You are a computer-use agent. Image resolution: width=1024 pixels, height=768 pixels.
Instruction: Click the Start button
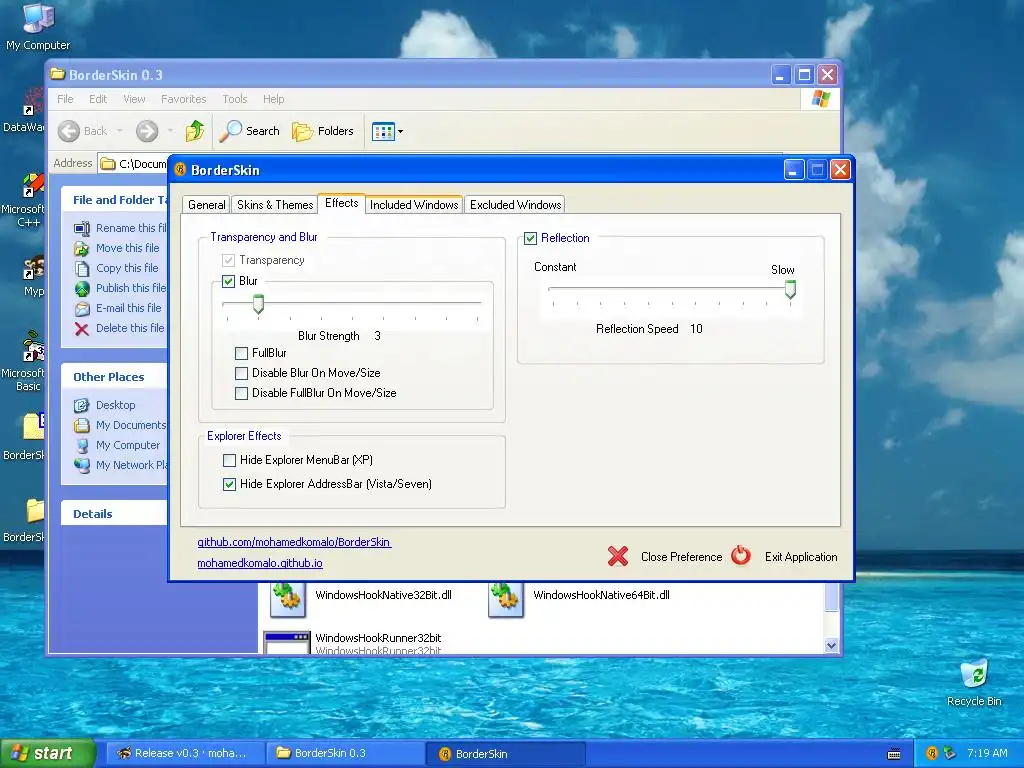[x=48, y=753]
